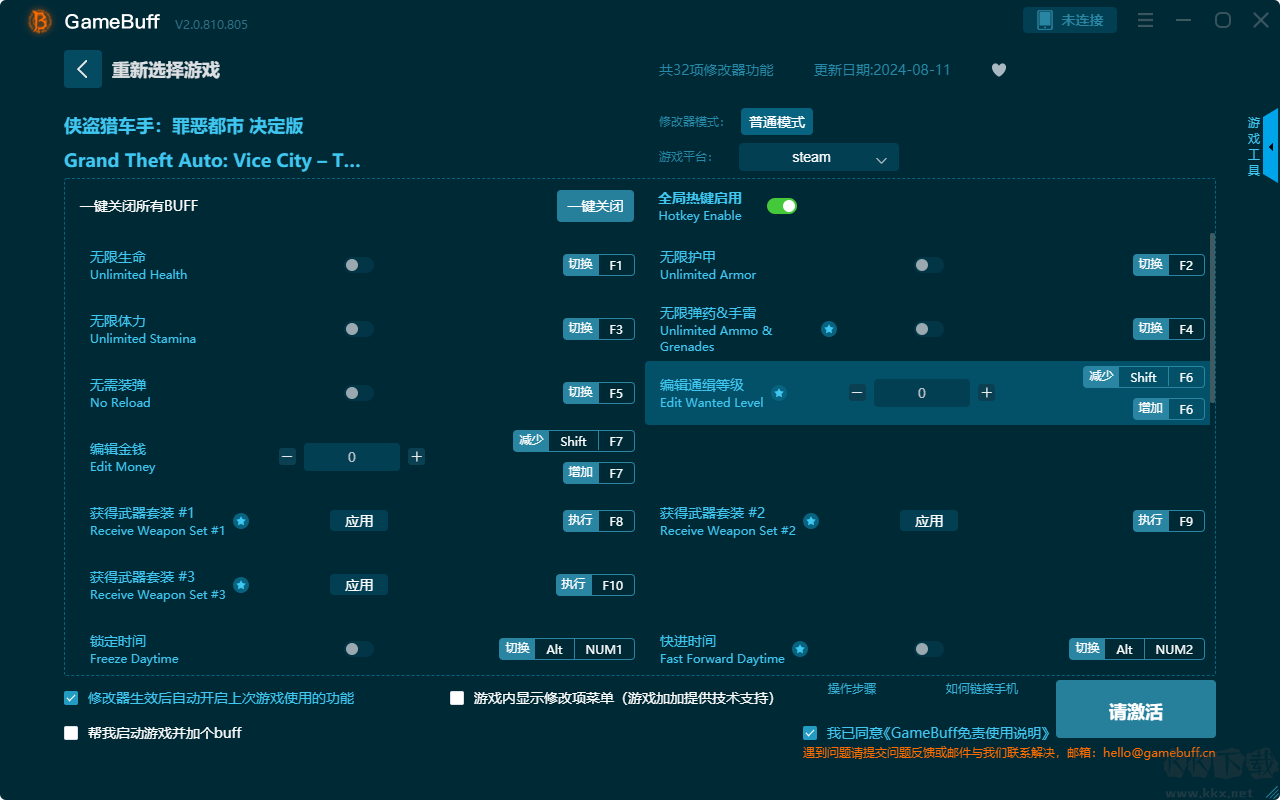Click the 共32项修改器功能 text
This screenshot has width=1280, height=800.
pyautogui.click(x=716, y=70)
